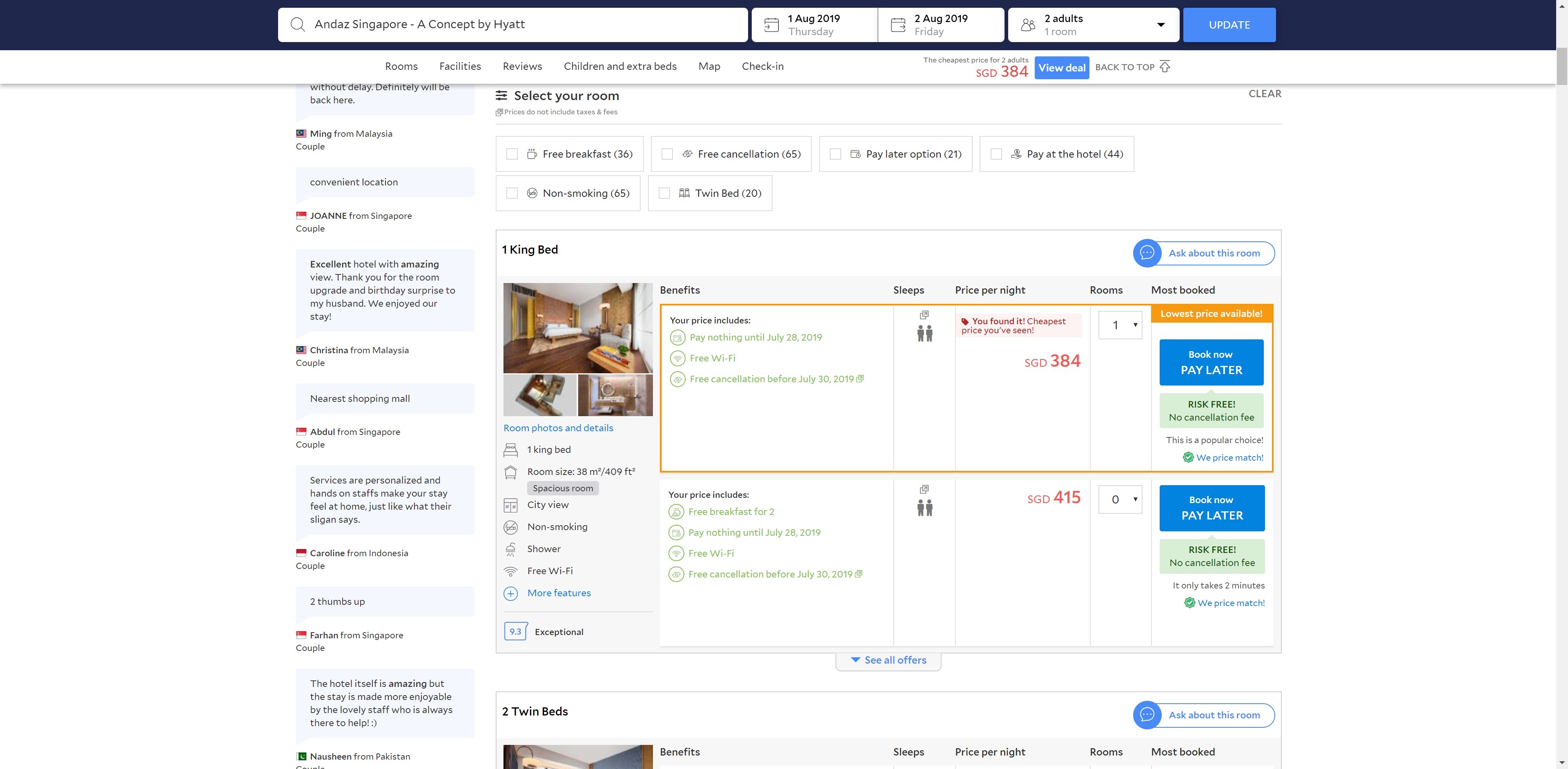The height and width of the screenshot is (769, 1568).
Task: Click Book now PAY LATER for SGD 384
Action: (x=1211, y=362)
